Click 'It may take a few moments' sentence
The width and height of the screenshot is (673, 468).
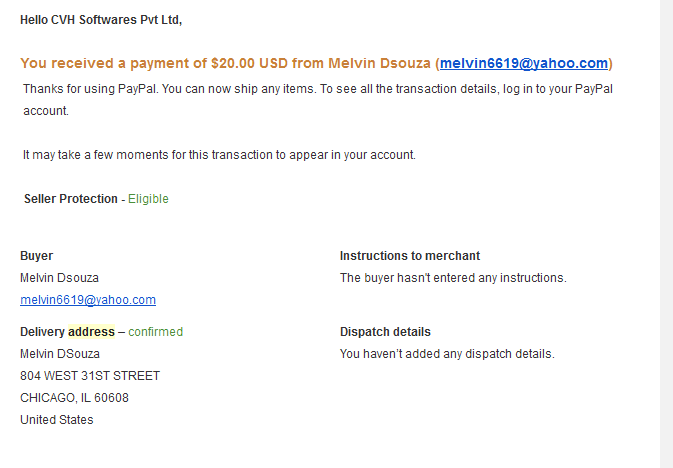pos(219,155)
